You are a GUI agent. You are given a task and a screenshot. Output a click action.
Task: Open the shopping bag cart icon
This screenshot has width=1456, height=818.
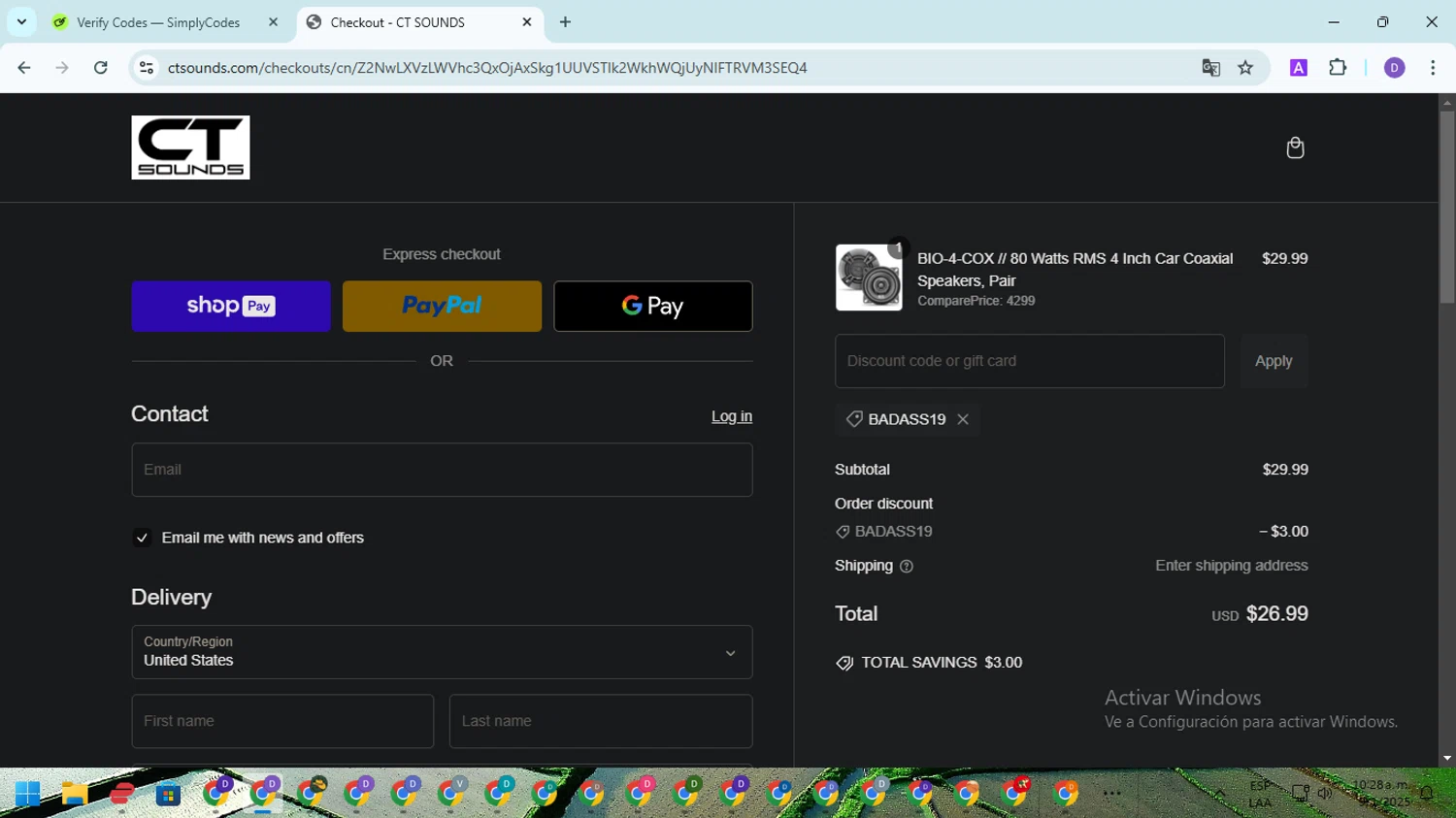coord(1295,147)
